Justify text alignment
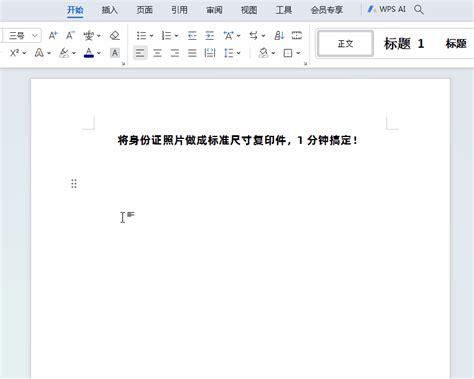 point(192,53)
